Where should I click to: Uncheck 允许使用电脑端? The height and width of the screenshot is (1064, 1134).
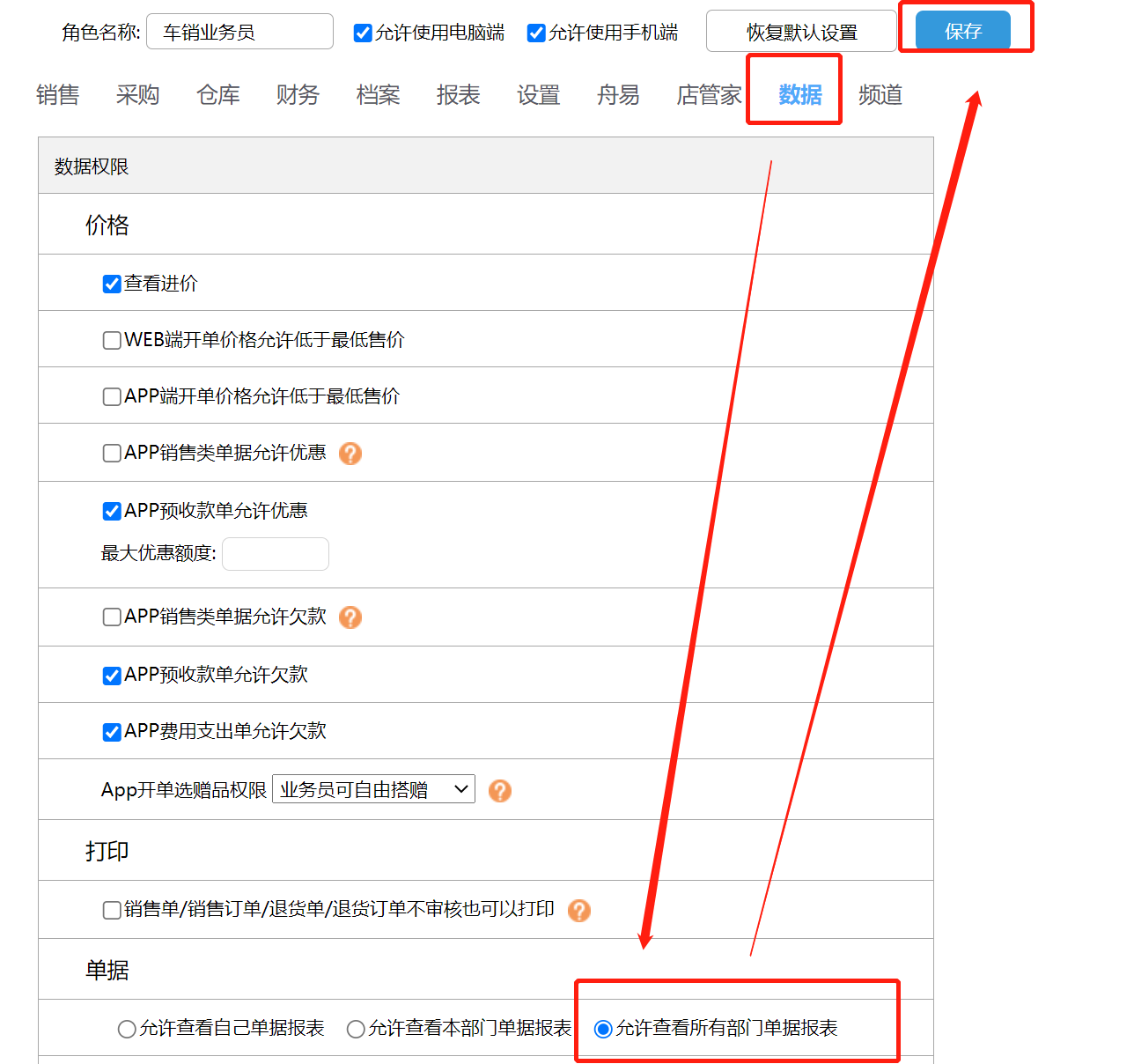362,33
